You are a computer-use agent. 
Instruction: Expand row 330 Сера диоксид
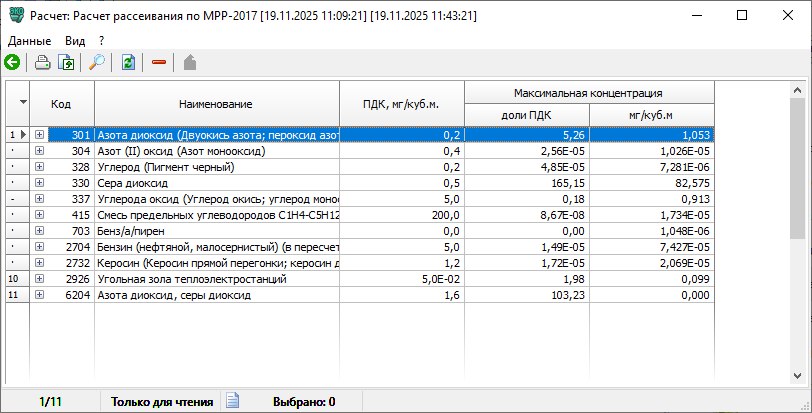click(40, 183)
